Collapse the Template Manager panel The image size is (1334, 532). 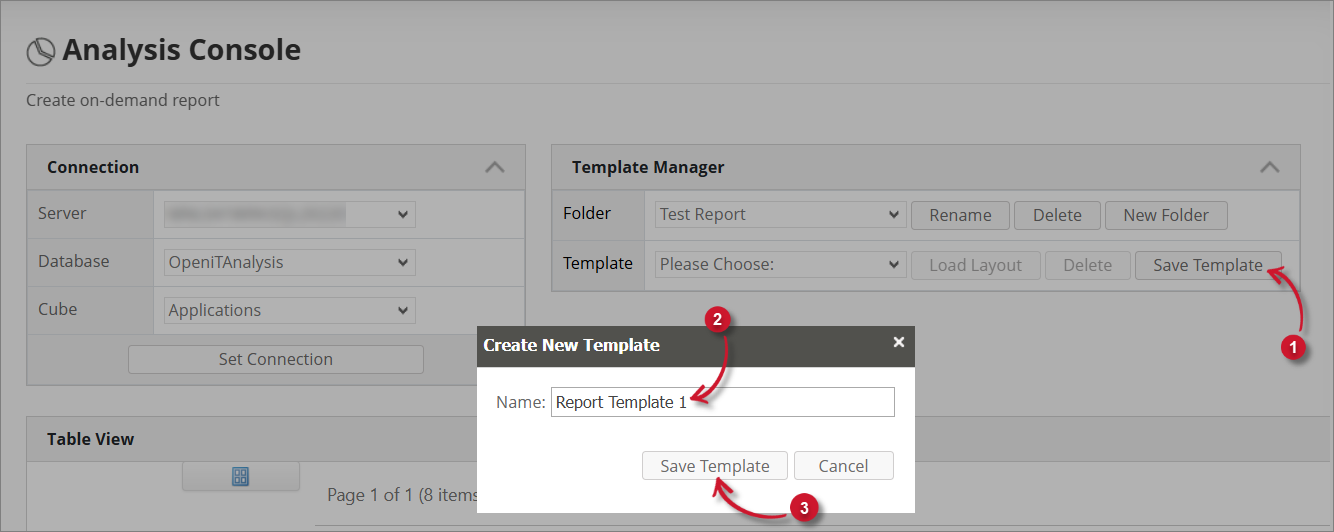[x=1269, y=167]
